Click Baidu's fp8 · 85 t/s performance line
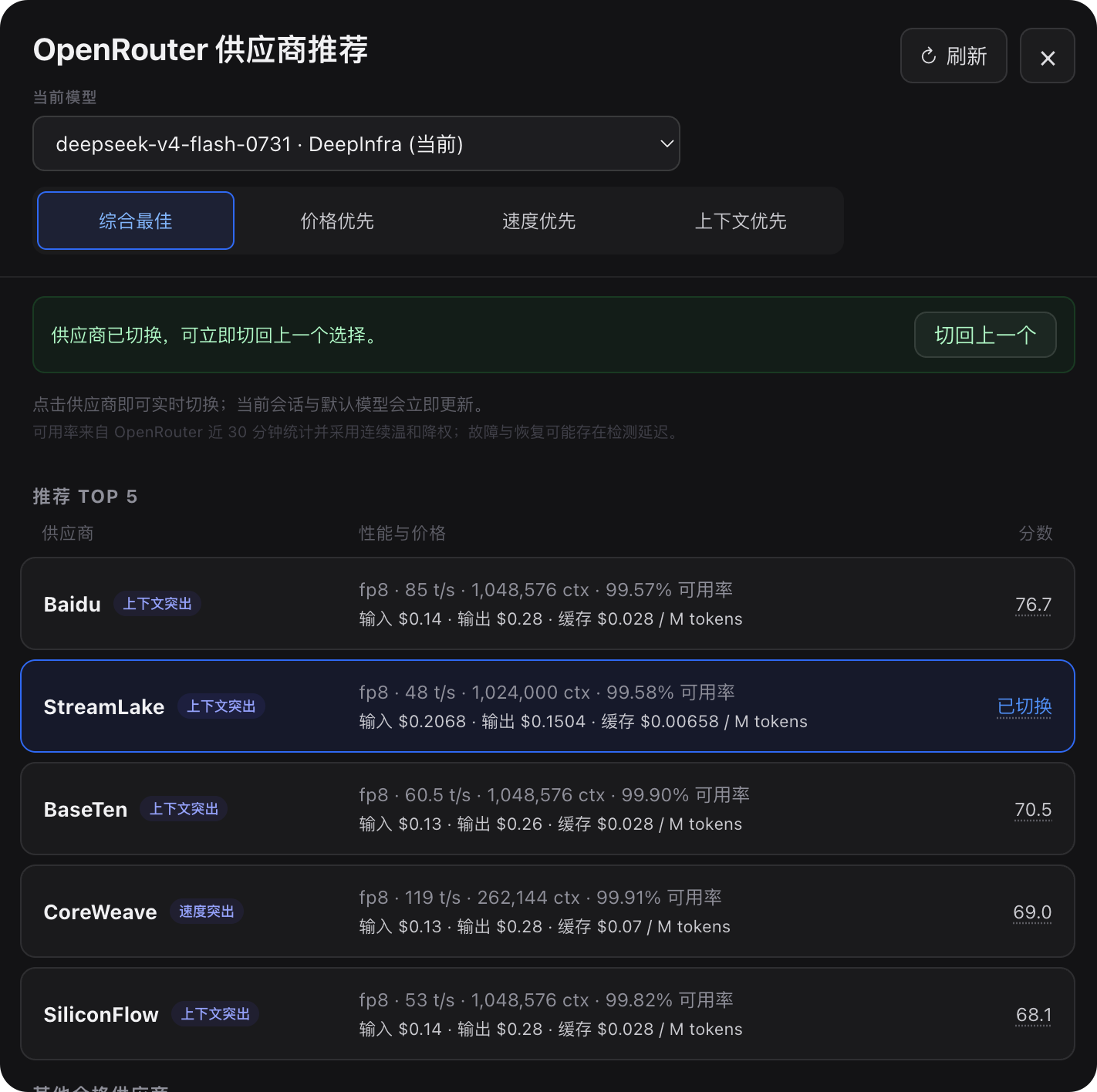Screen dimensions: 1097x1092 (546, 590)
